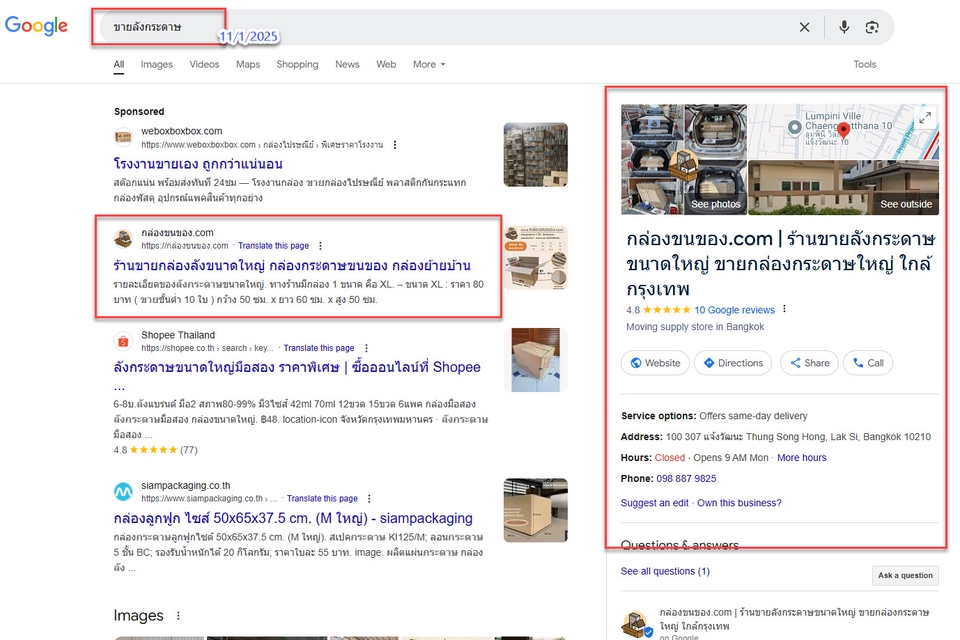Translate the siampackaging.co.th page
The width and height of the screenshot is (960, 640).
click(322, 499)
